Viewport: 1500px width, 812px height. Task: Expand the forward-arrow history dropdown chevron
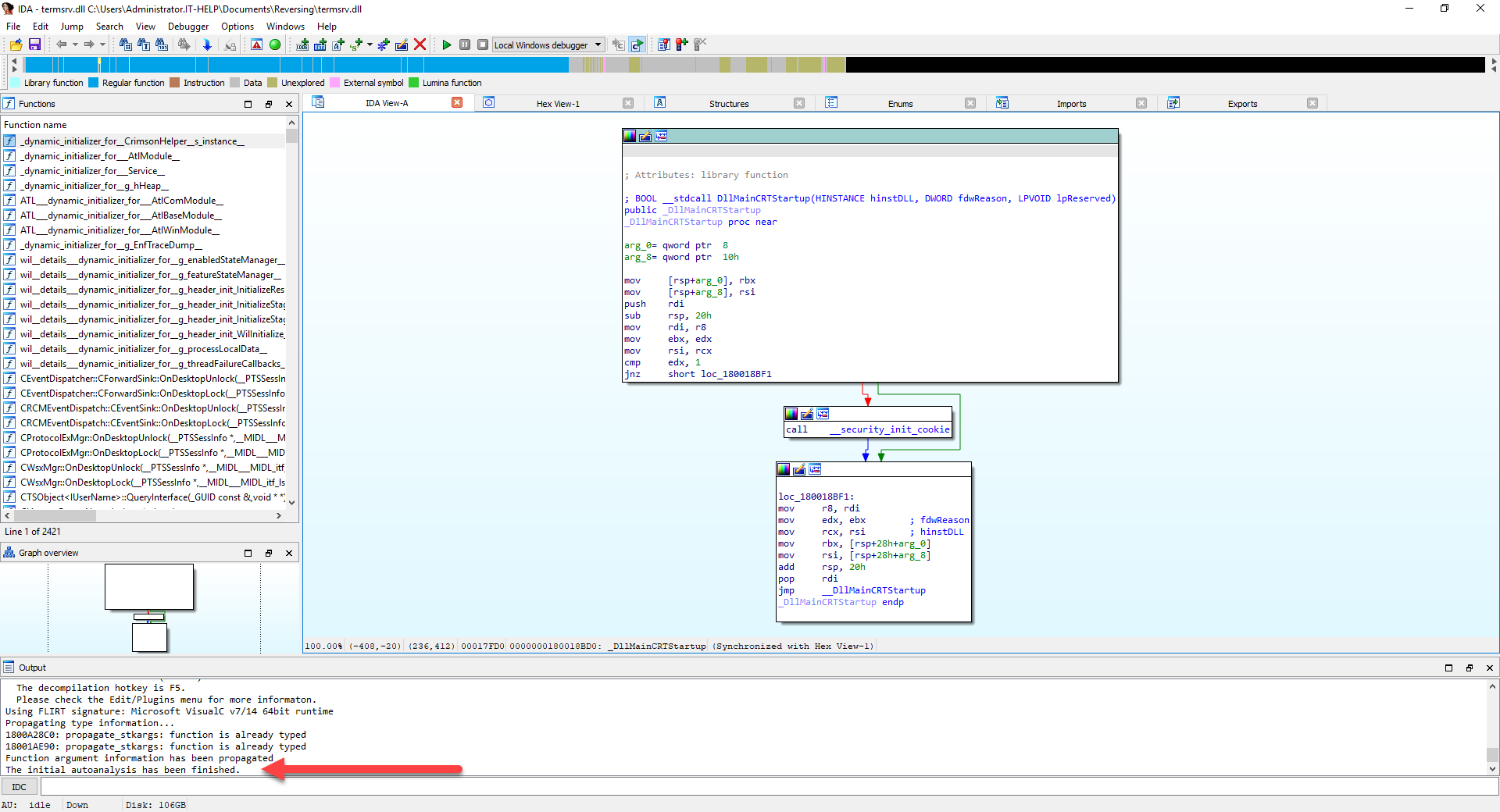click(x=102, y=45)
